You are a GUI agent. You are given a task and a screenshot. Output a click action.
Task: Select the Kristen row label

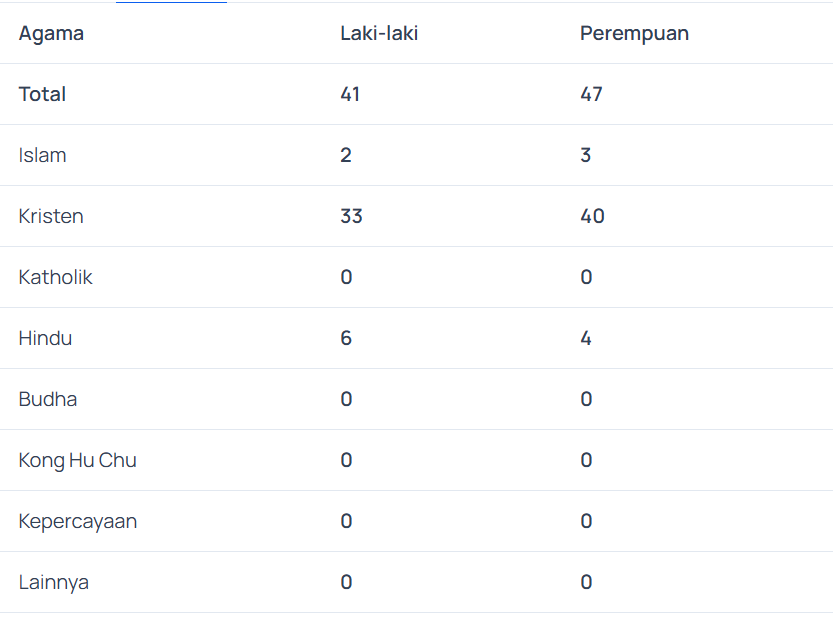click(x=51, y=216)
